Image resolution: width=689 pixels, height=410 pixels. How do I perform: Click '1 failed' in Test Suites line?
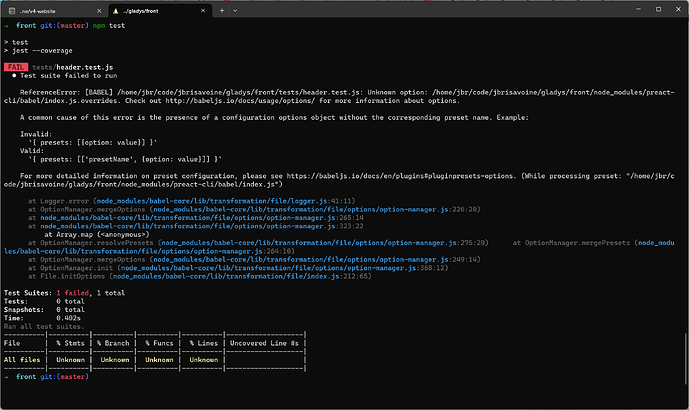[x=73, y=293]
